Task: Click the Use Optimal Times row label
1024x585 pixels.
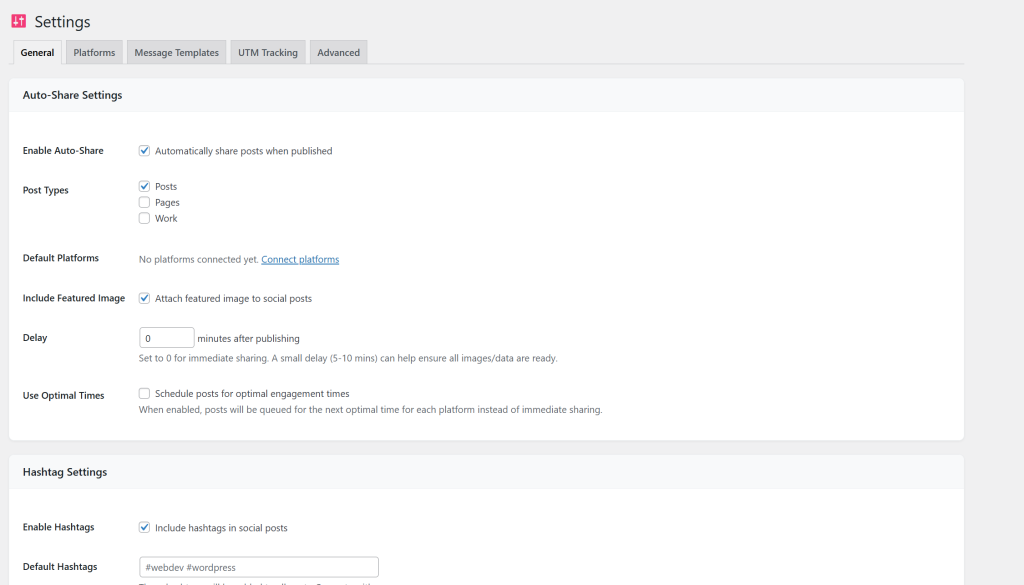Action: pyautogui.click(x=63, y=396)
